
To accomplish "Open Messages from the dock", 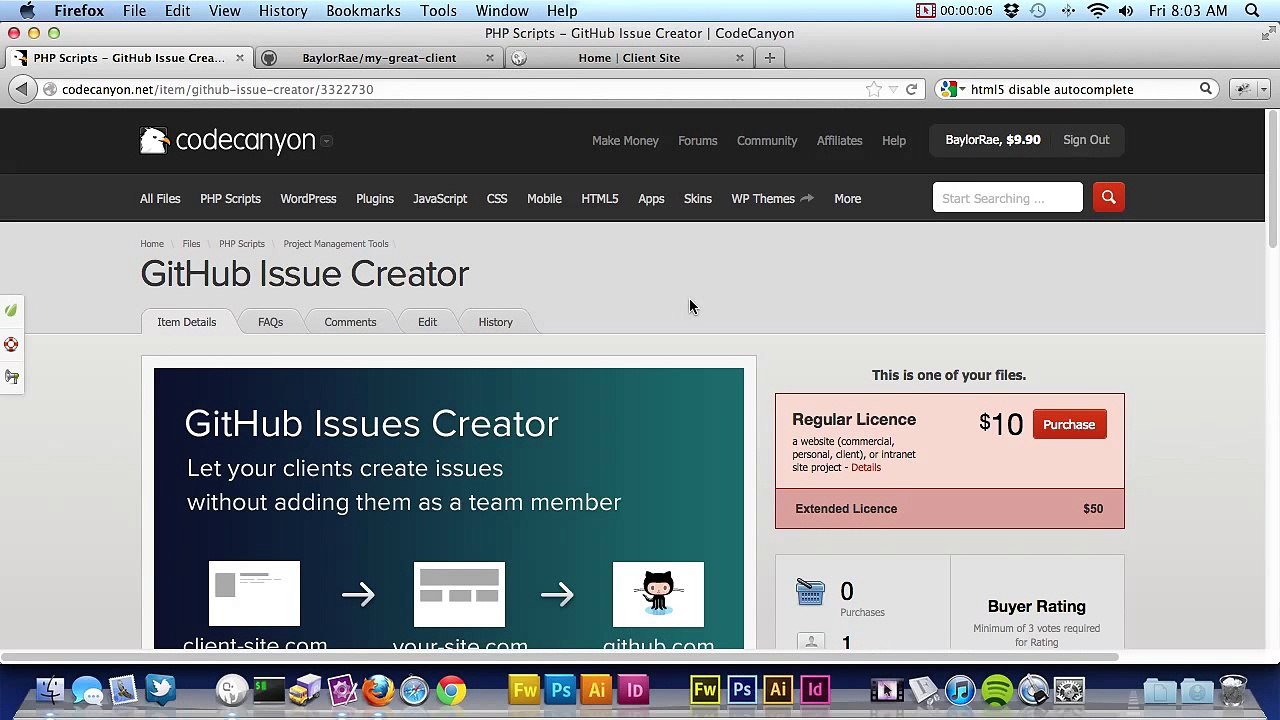I will [87, 690].
